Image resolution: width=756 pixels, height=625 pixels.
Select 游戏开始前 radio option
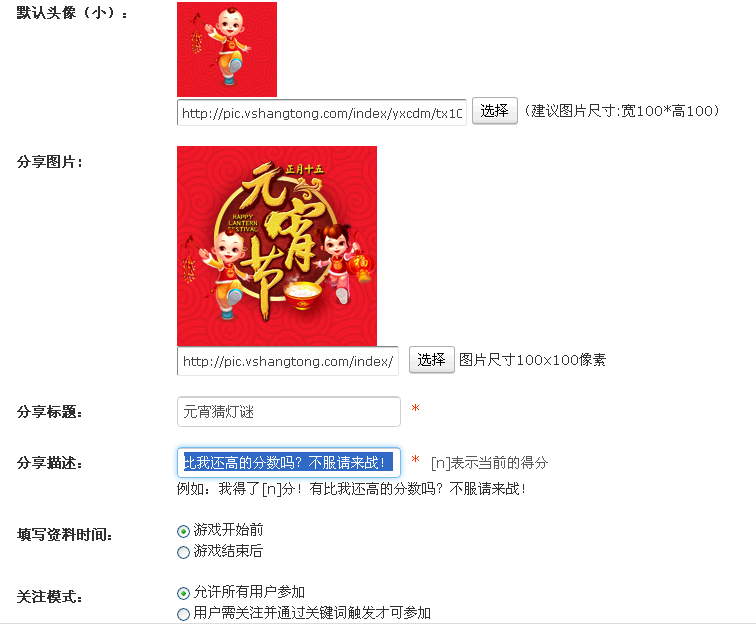[183, 531]
